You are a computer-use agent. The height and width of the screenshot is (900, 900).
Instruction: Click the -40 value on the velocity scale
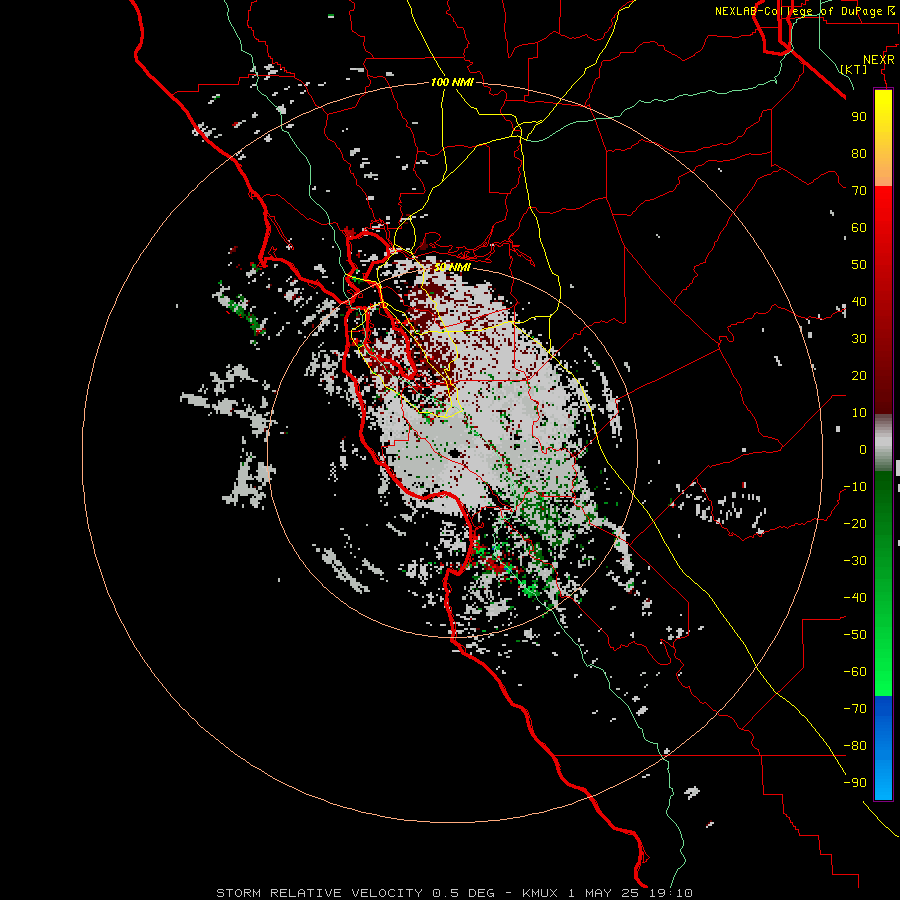(855, 598)
